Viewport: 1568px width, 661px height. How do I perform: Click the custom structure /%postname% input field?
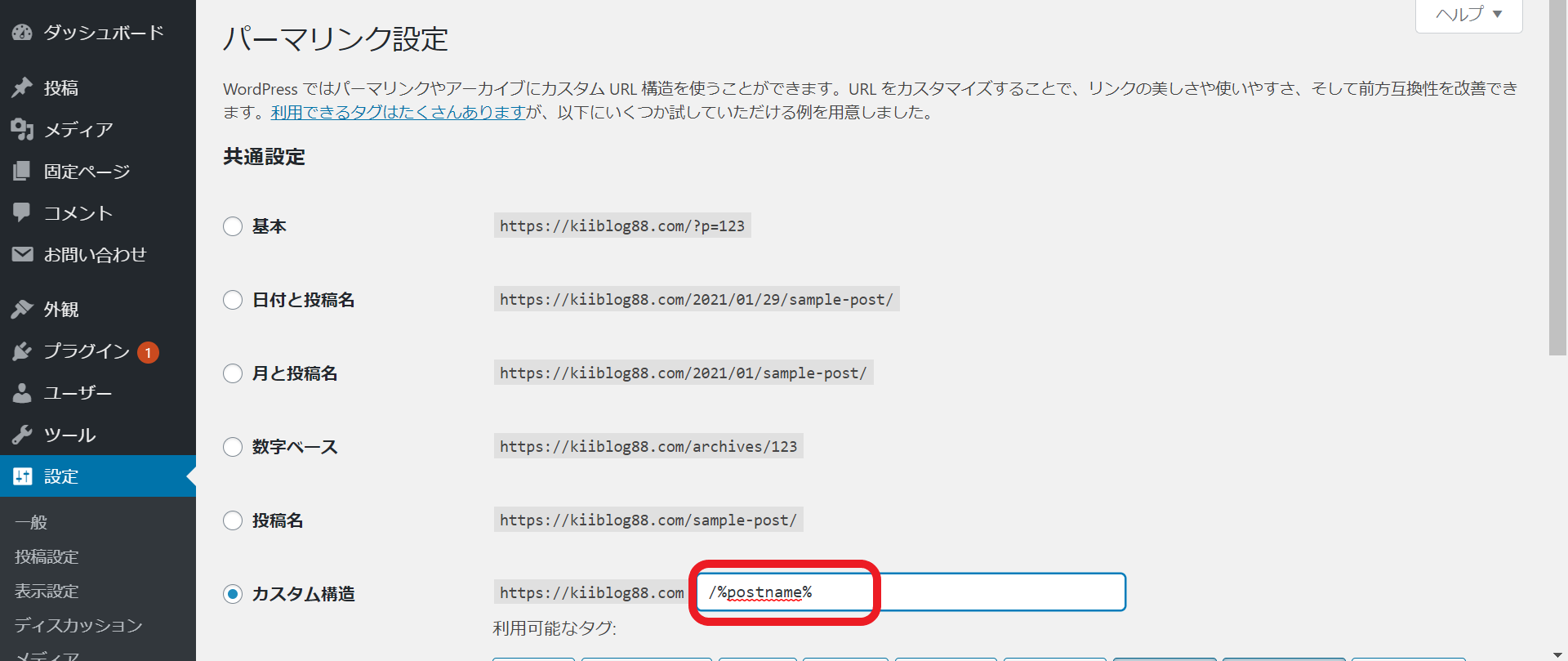pos(911,592)
